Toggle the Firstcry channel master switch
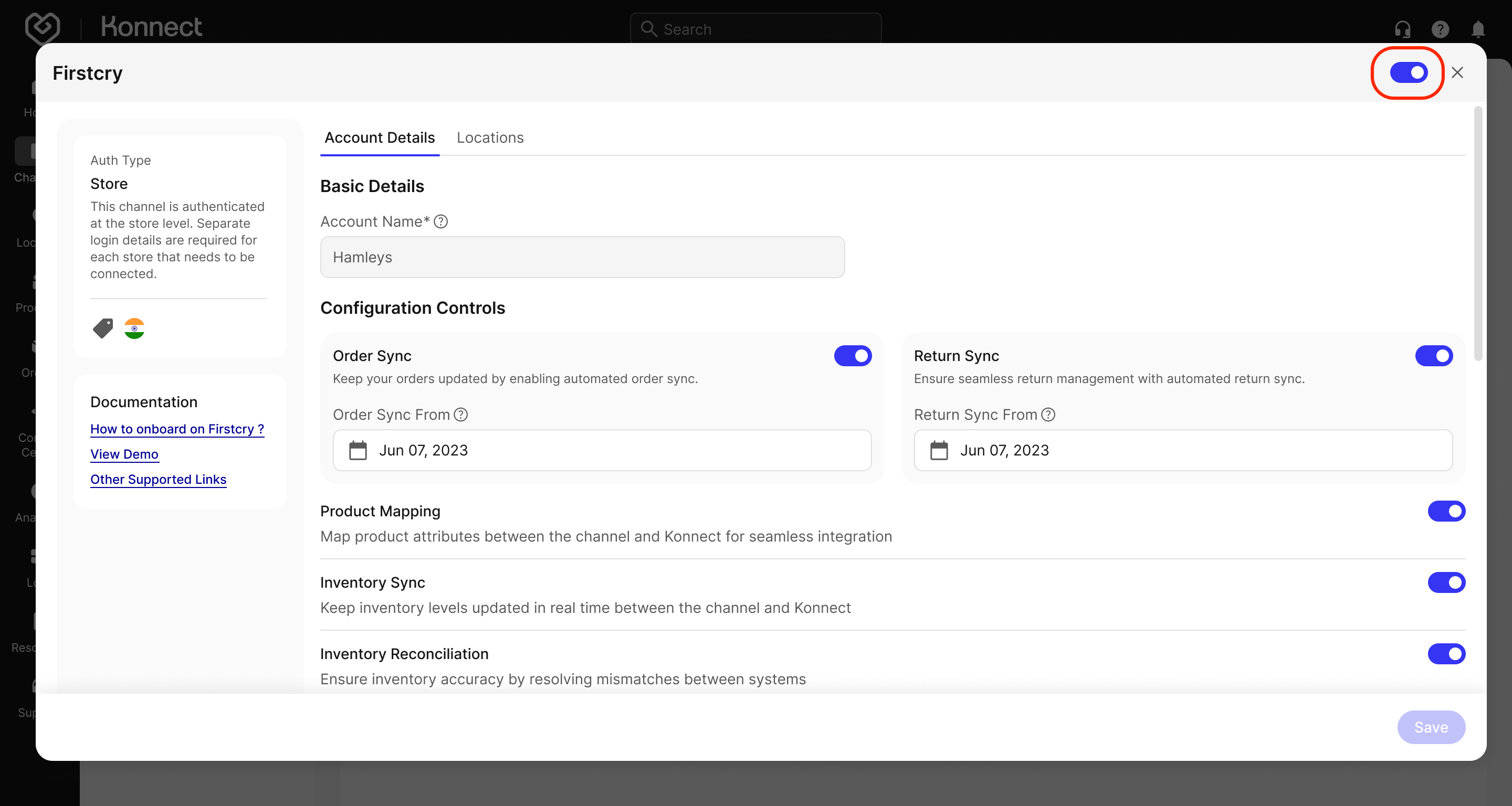1512x806 pixels. 1409,73
